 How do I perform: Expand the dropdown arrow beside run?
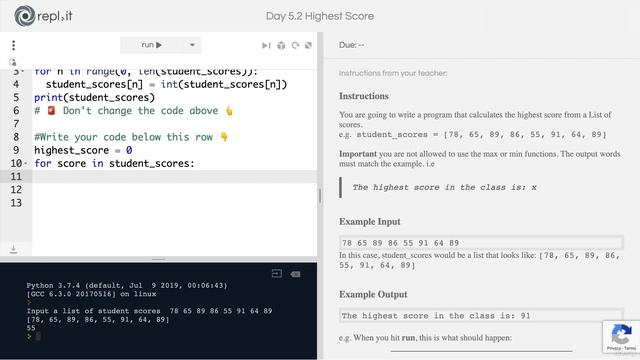(x=192, y=45)
